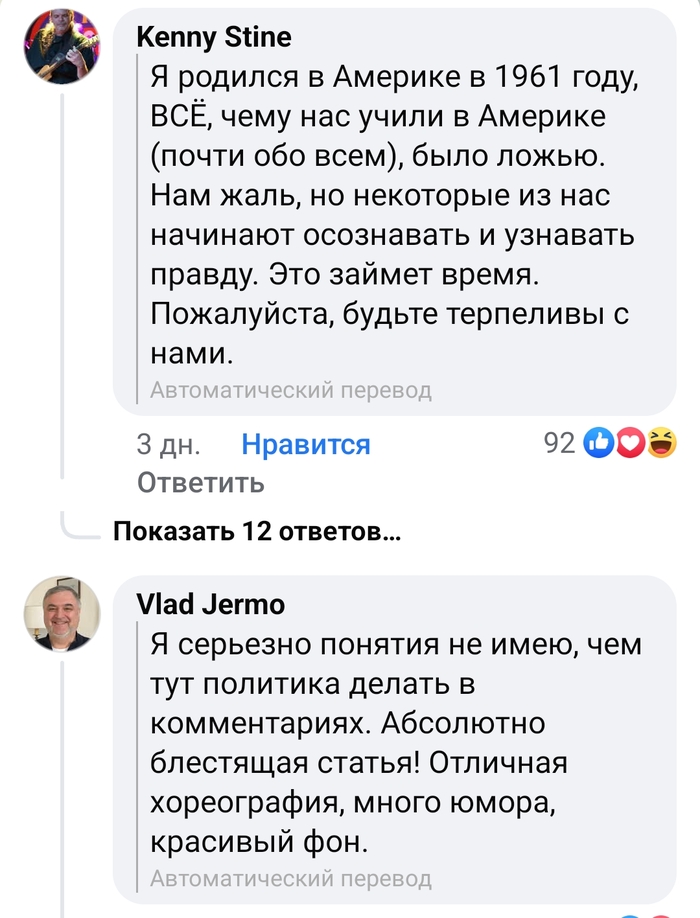
Task: Click the laughing emoji reaction icon
Action: pyautogui.click(x=661, y=442)
